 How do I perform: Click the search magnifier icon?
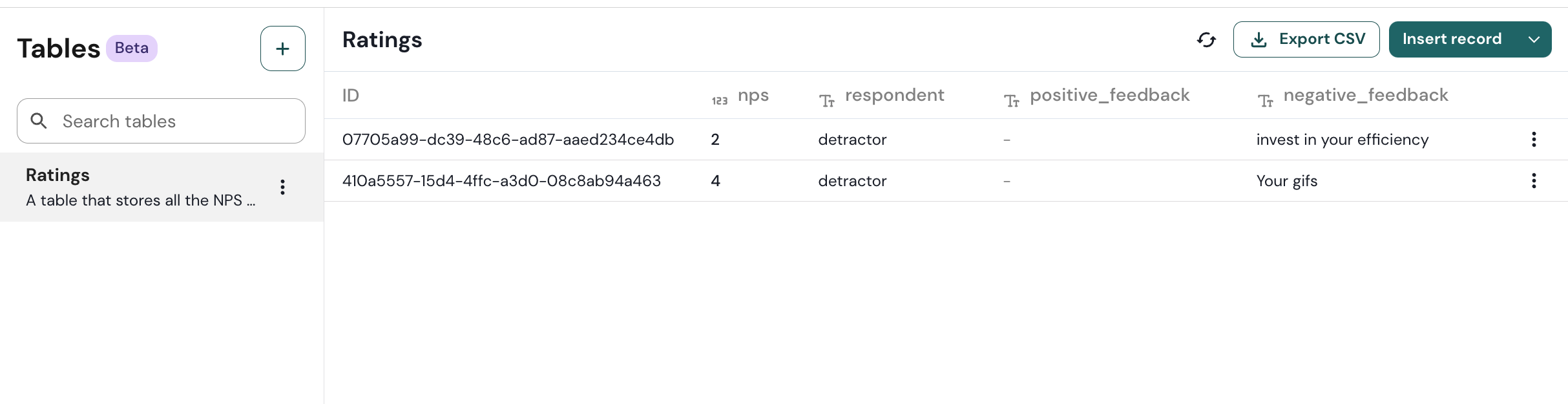(x=39, y=121)
